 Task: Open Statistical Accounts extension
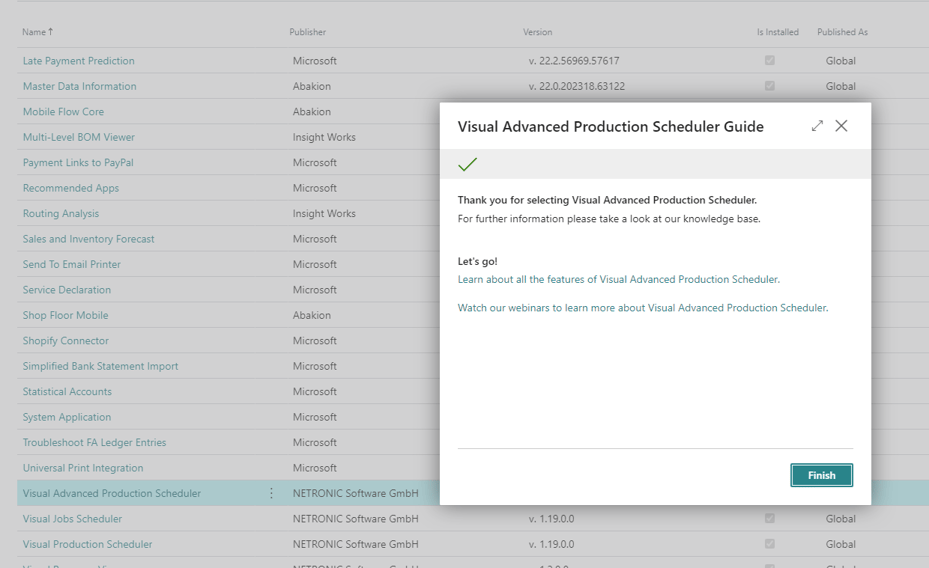[x=67, y=392]
